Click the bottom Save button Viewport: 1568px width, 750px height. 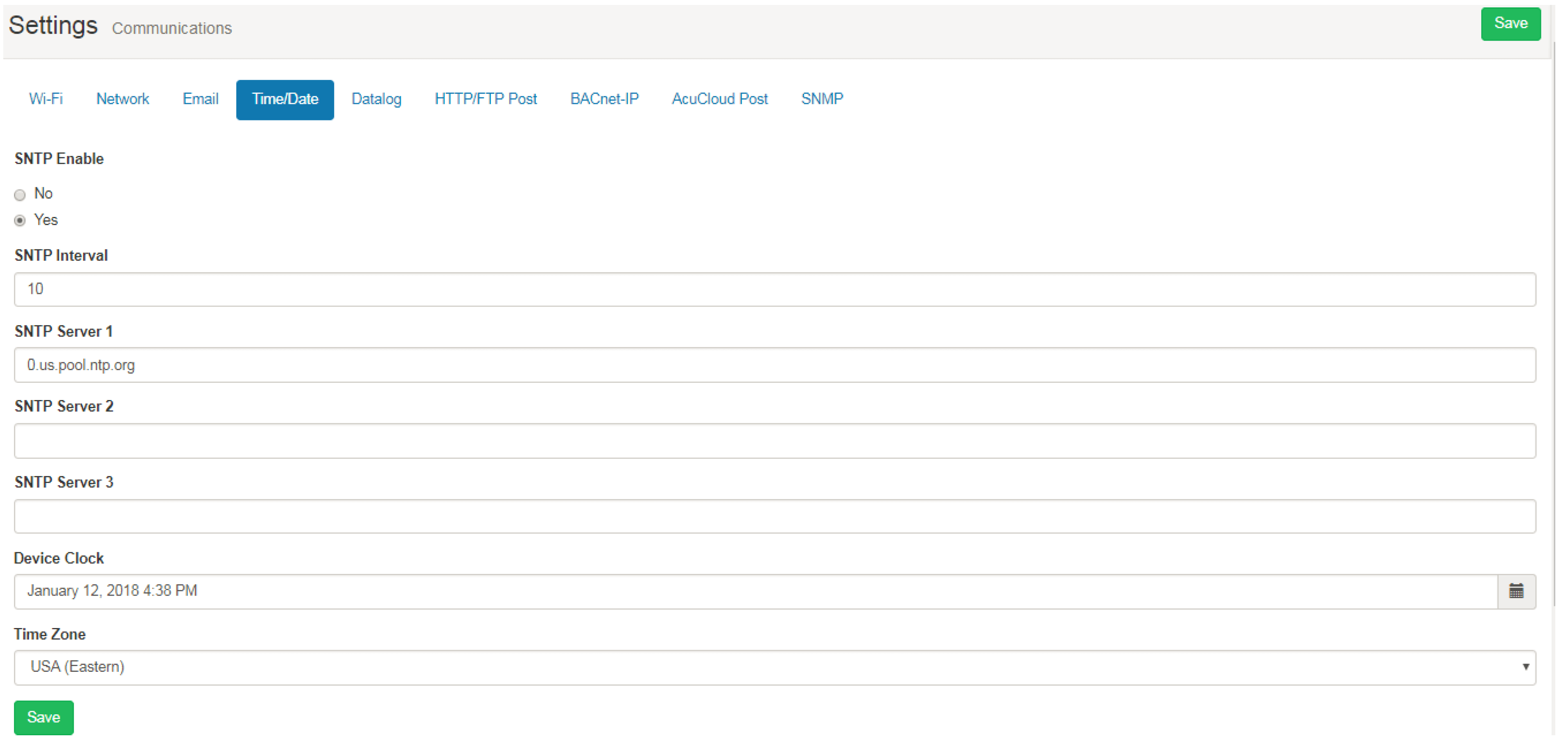click(x=43, y=717)
